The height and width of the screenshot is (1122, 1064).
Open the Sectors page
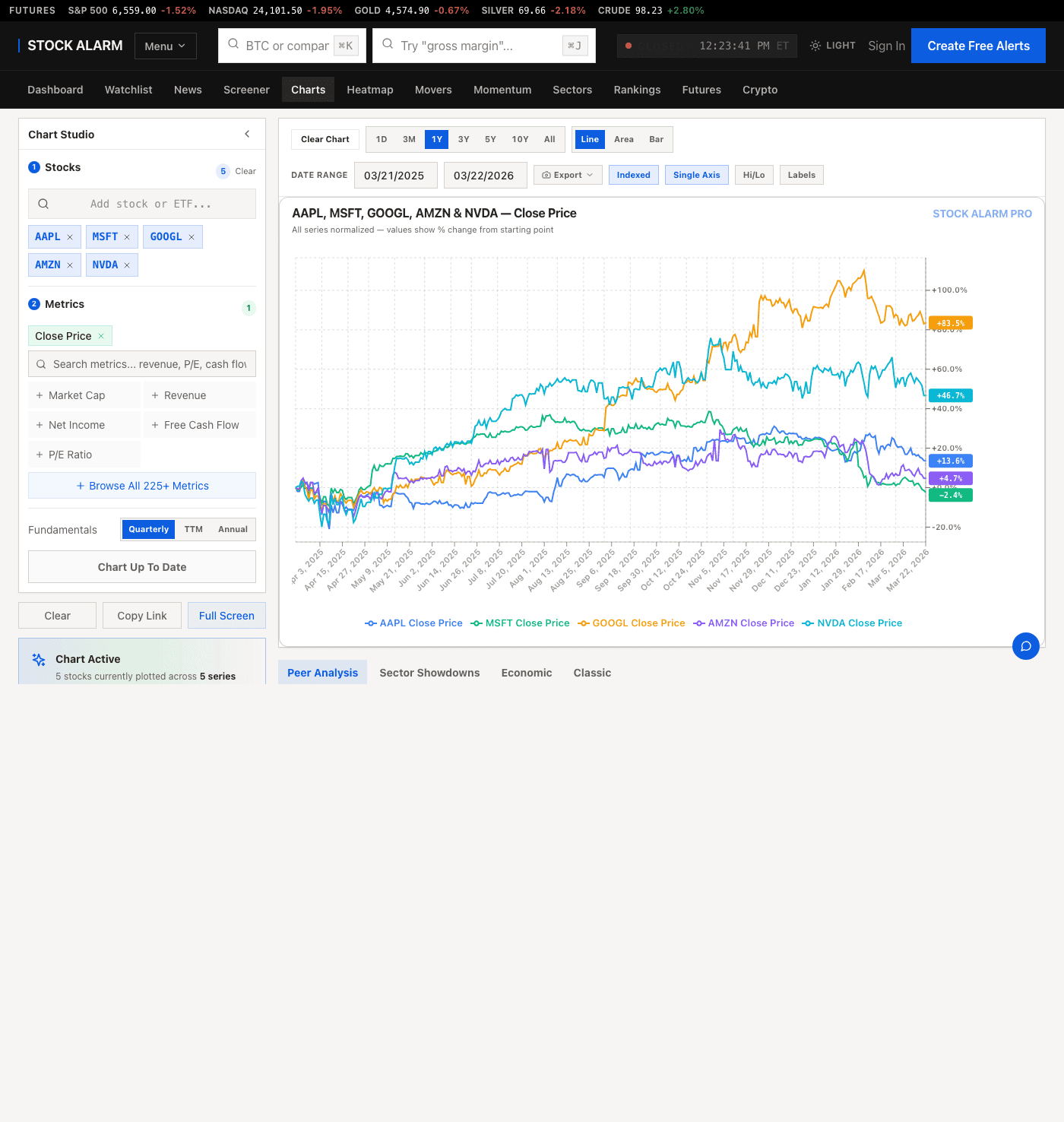click(572, 90)
